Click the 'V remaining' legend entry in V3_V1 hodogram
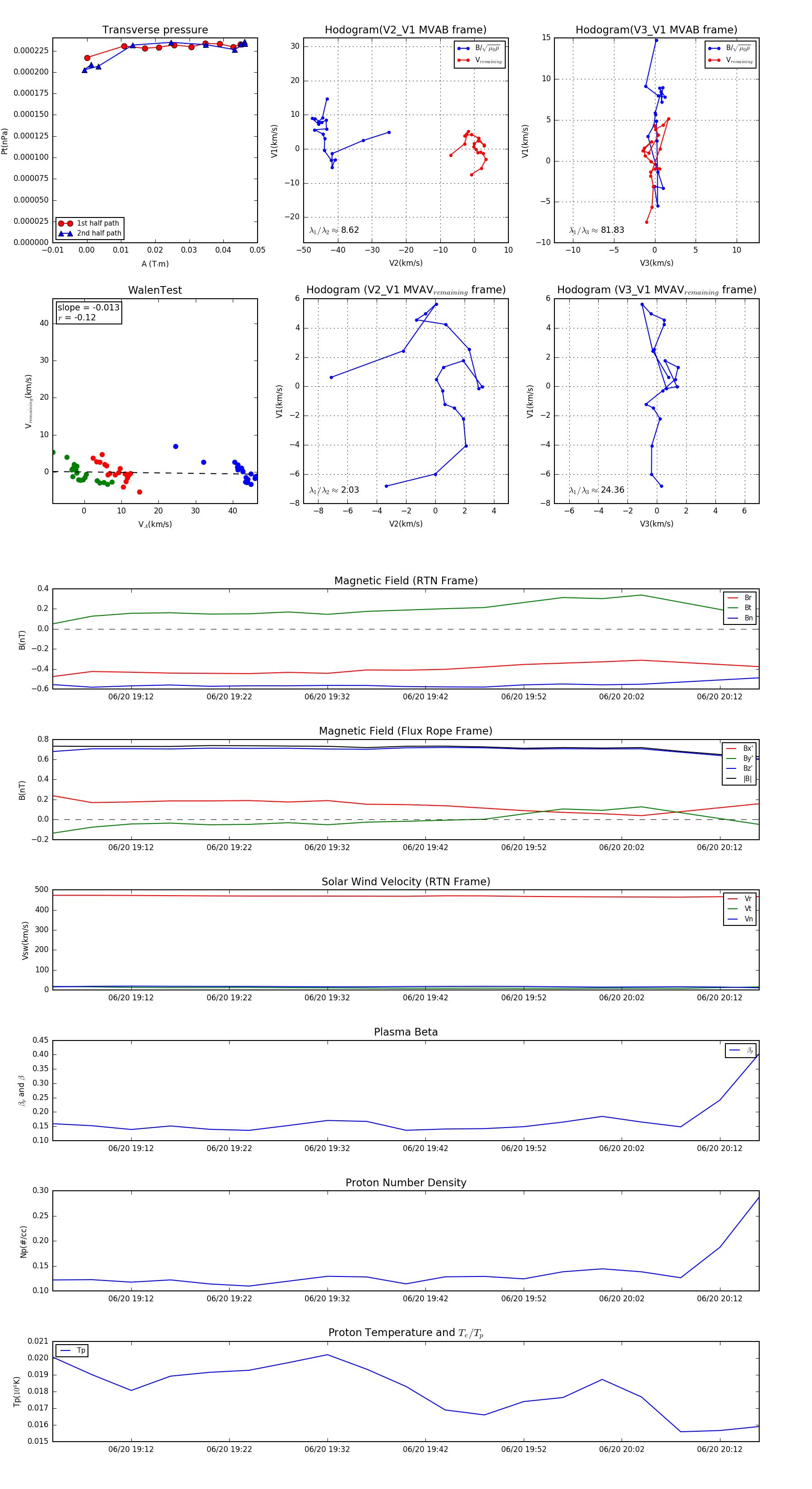Screen dimensions: 812x1489 pyautogui.click(x=730, y=60)
